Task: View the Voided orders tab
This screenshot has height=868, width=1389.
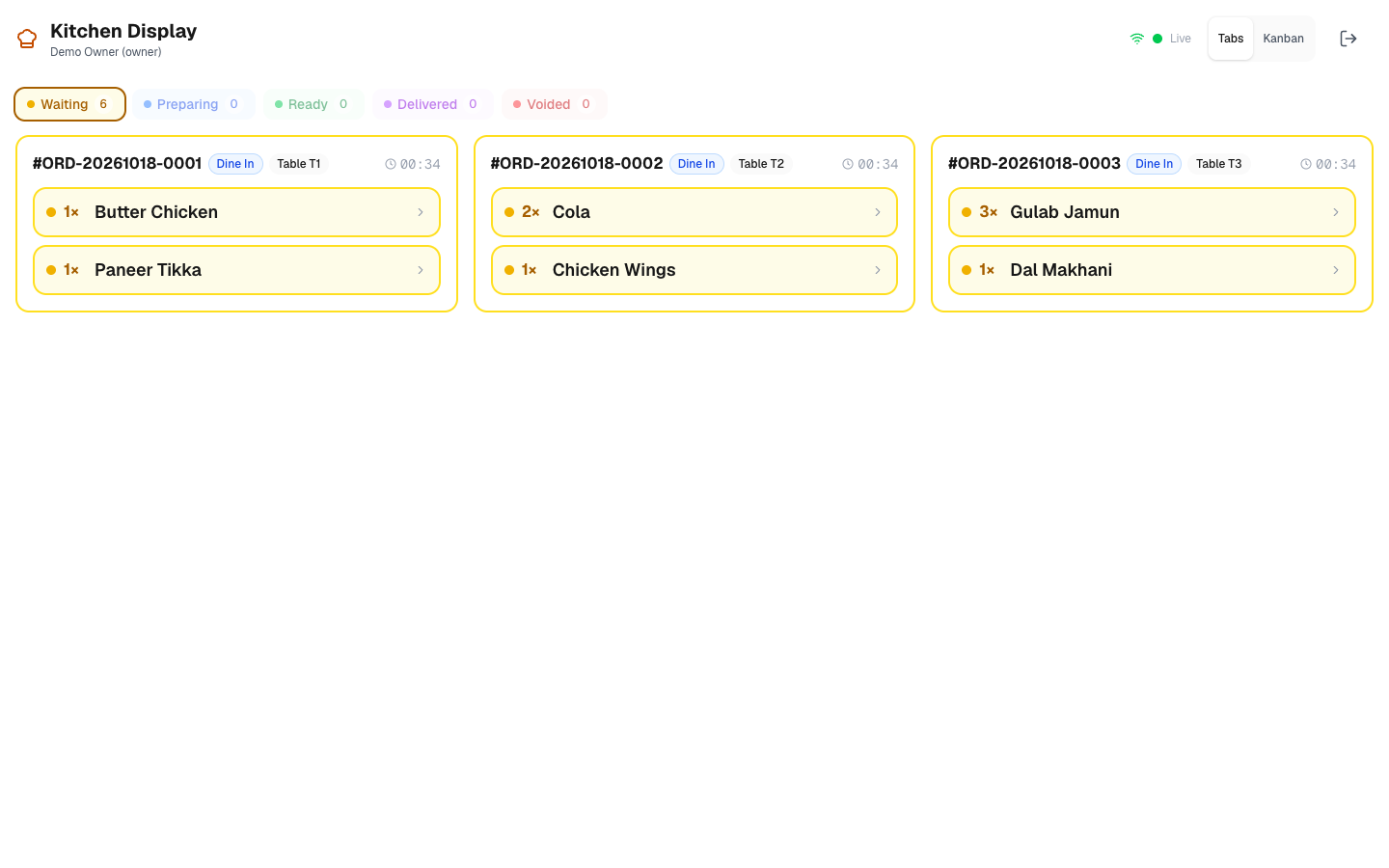Action: tap(555, 104)
